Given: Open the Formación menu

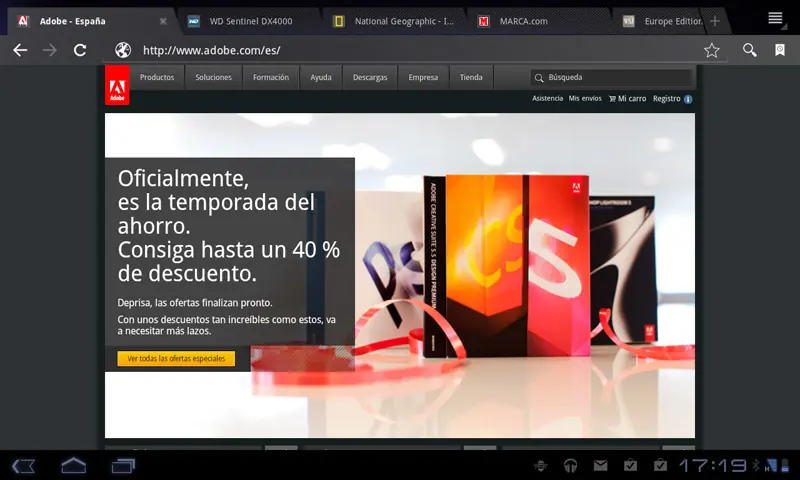Looking at the screenshot, I should (271, 77).
